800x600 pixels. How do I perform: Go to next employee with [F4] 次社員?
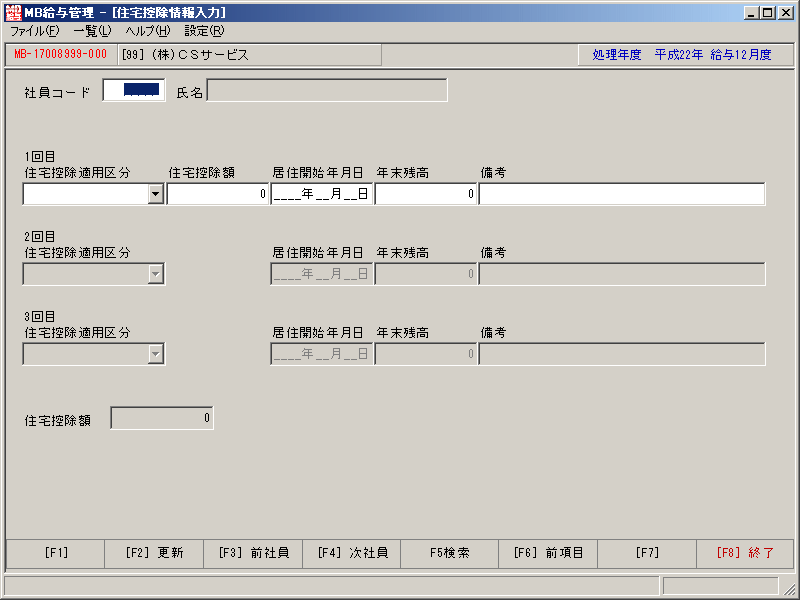click(x=352, y=553)
